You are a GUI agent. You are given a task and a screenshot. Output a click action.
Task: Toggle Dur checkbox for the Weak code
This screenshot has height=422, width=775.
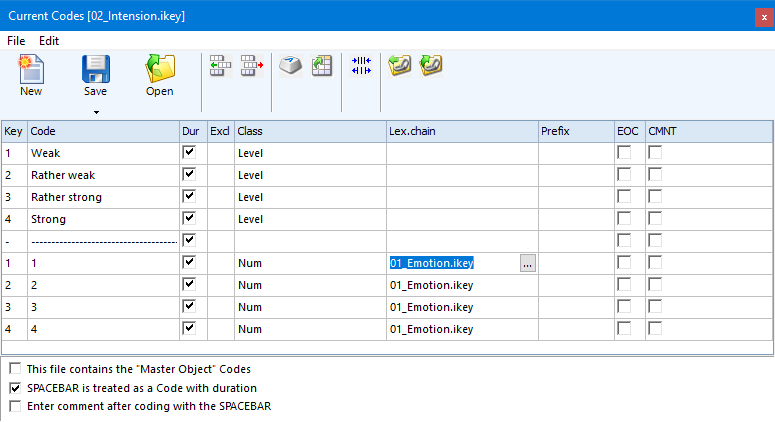(x=190, y=152)
